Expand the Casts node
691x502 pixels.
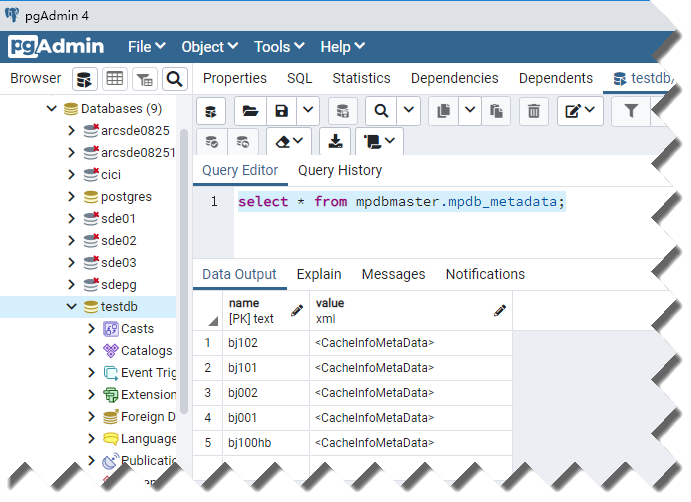pyautogui.click(x=92, y=329)
